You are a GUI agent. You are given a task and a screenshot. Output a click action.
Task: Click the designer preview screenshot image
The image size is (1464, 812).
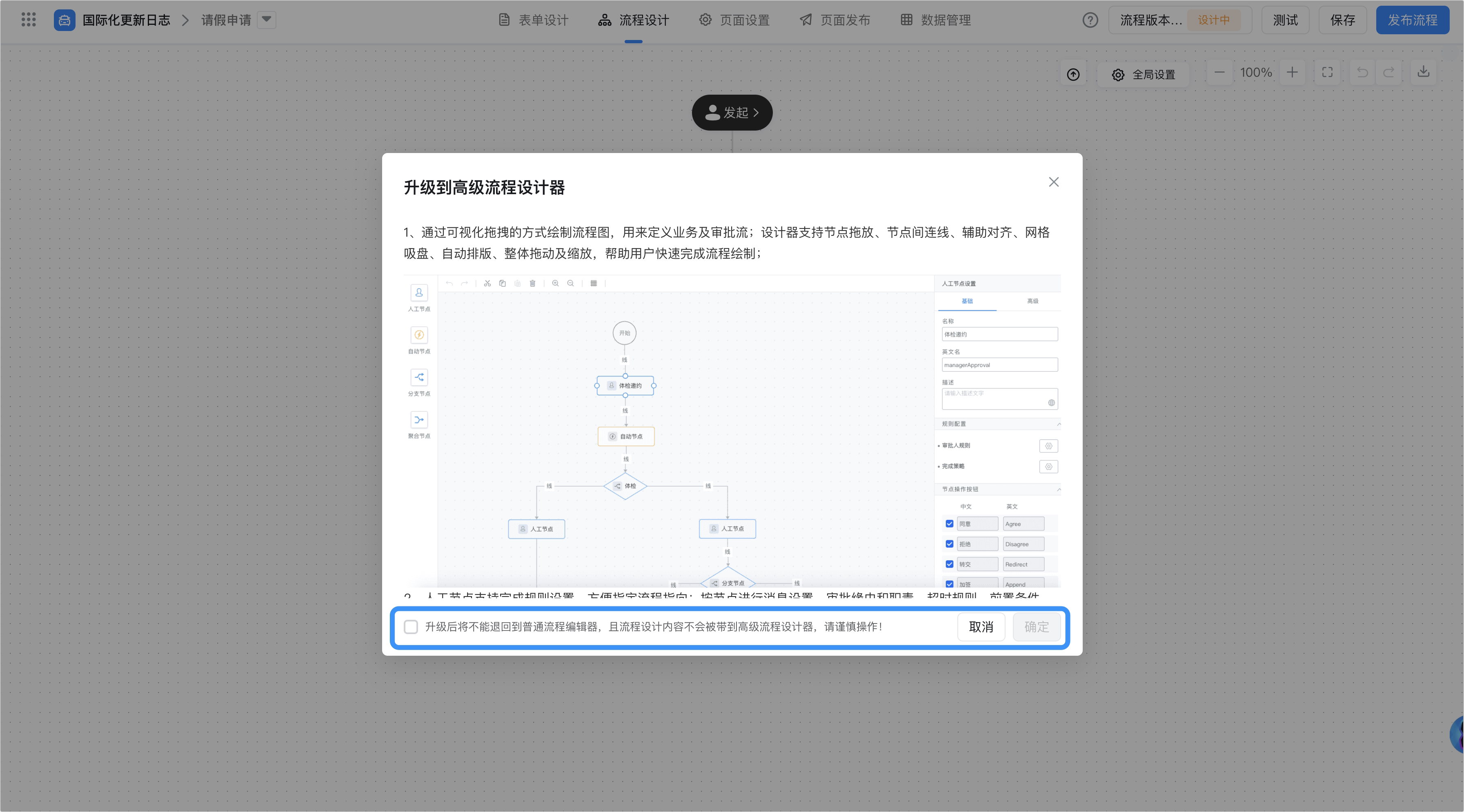(x=732, y=431)
